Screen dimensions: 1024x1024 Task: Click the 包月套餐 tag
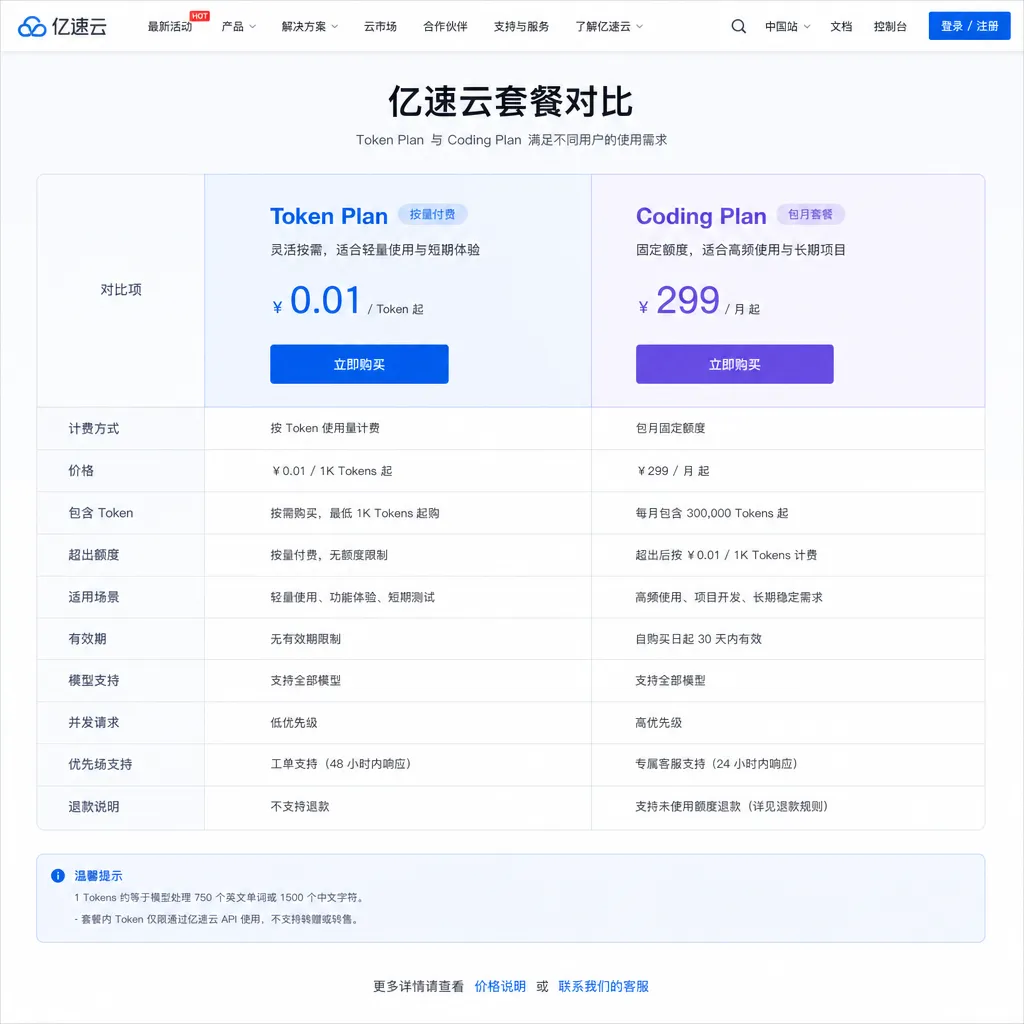[810, 214]
